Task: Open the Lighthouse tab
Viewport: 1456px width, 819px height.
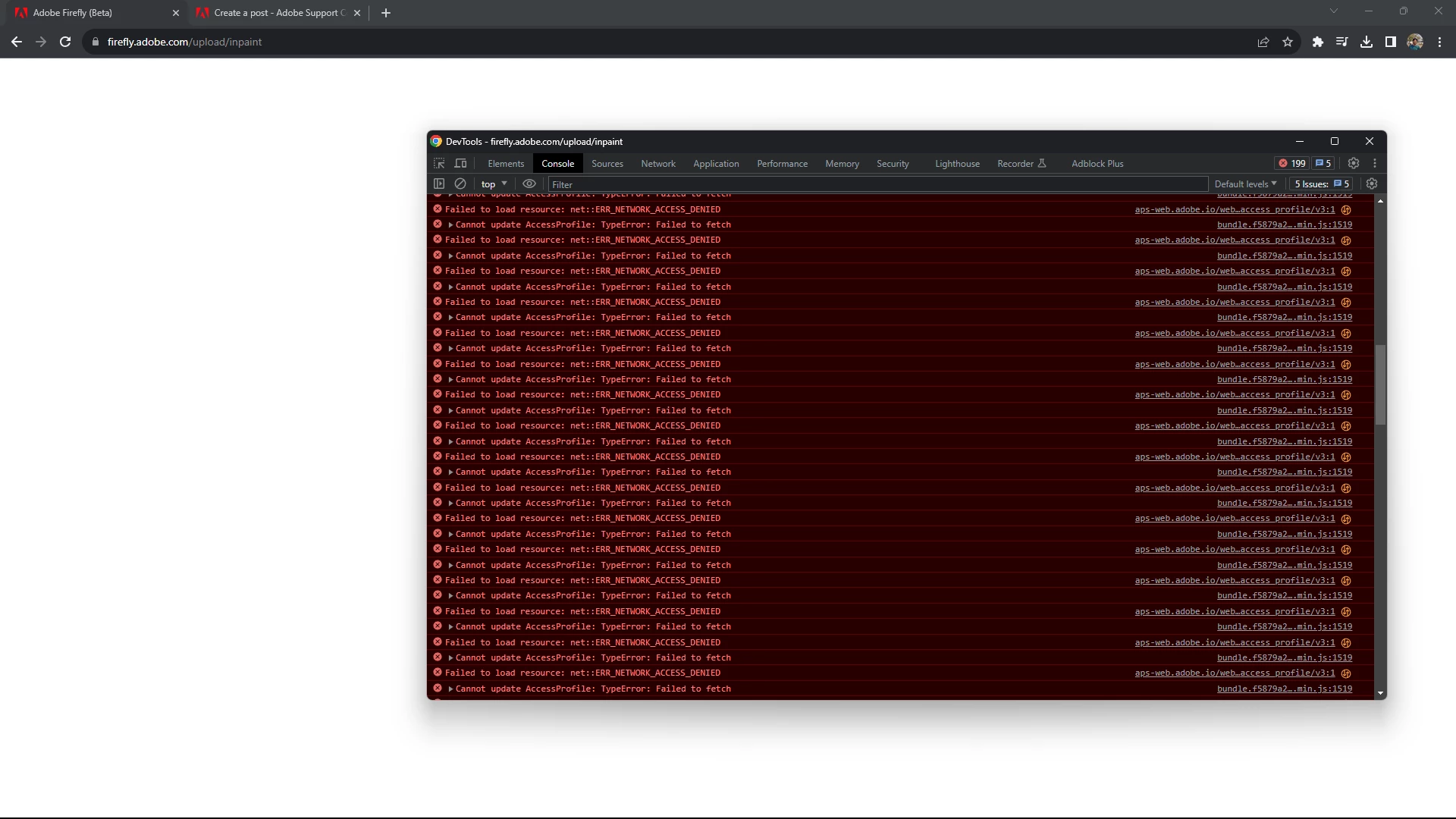Action: (957, 164)
